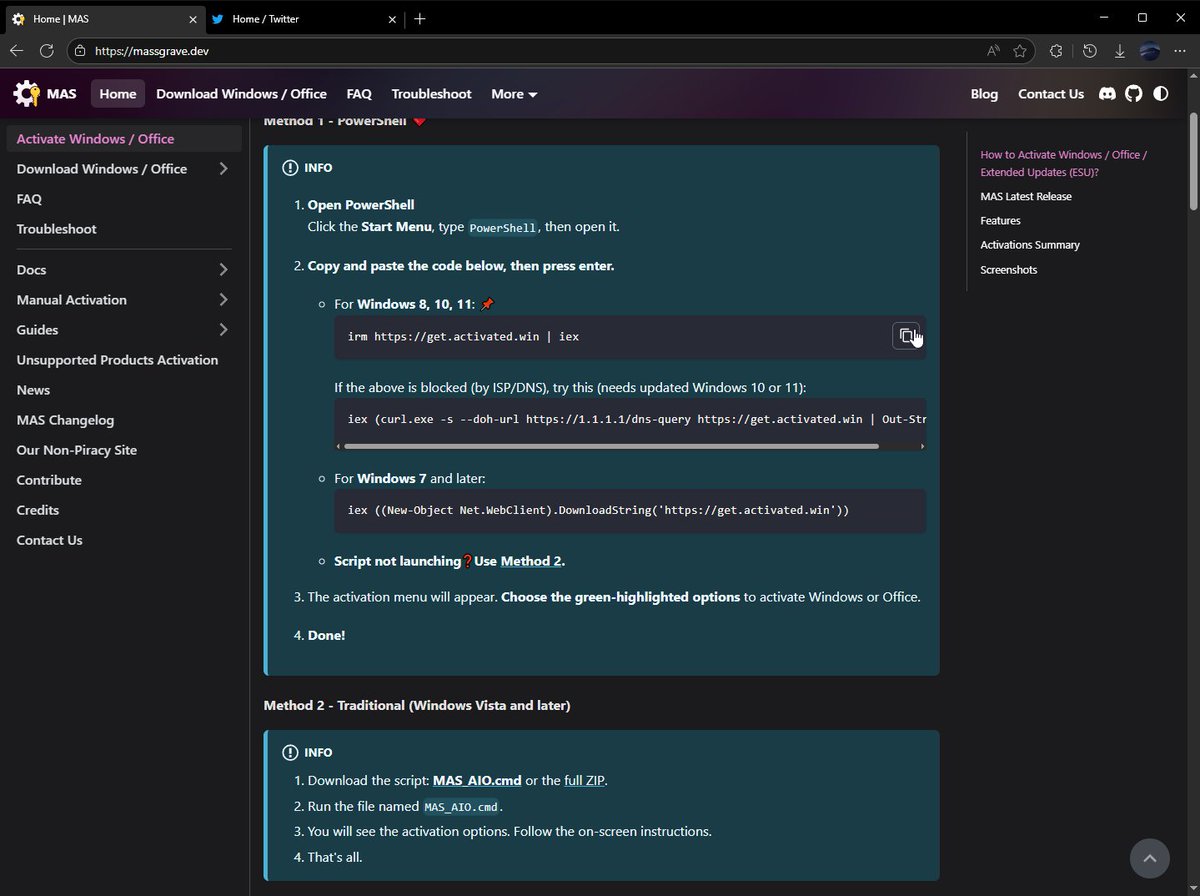
Task: Open Credits in the sidebar
Action: [38, 510]
